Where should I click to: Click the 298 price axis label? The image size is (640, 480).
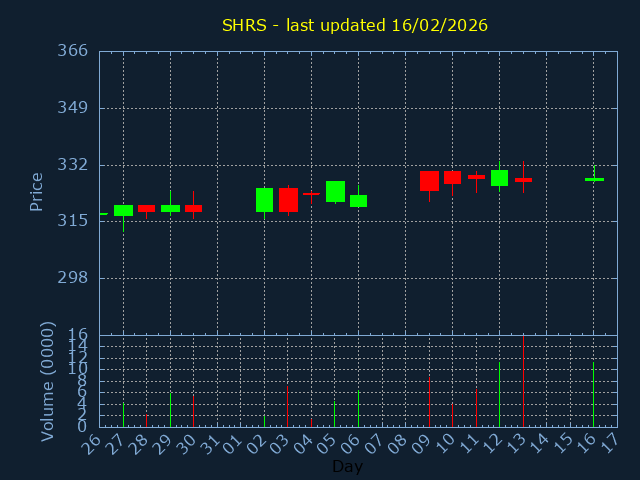point(72,278)
